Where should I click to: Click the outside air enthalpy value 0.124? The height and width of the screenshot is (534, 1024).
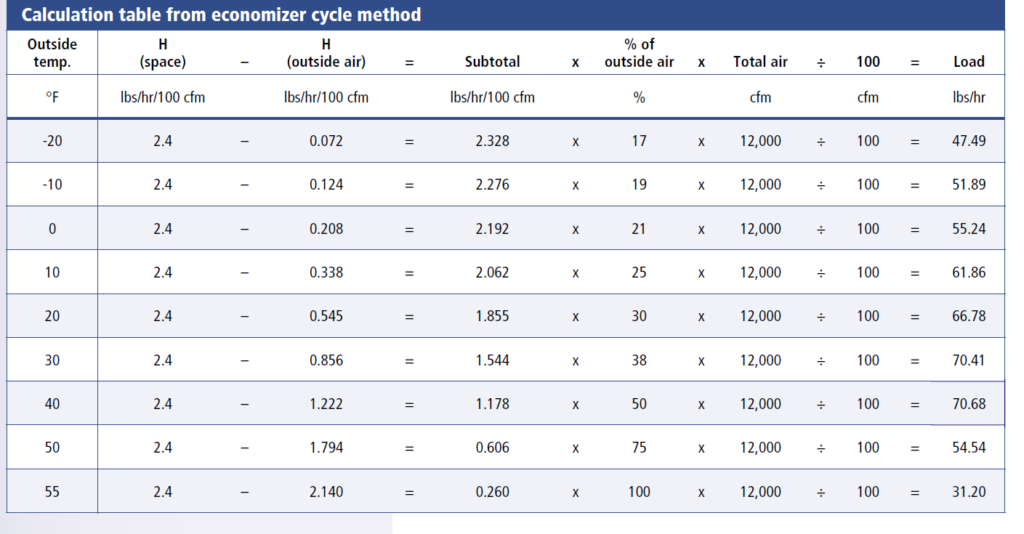tap(326, 185)
